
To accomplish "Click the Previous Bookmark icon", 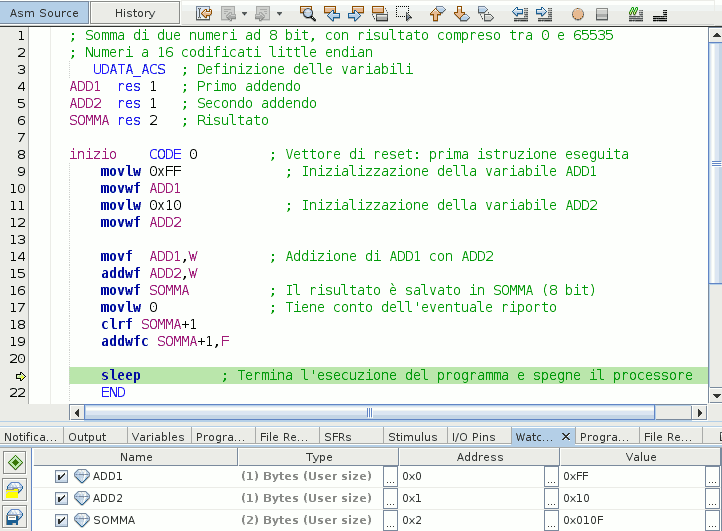I will click(437, 14).
